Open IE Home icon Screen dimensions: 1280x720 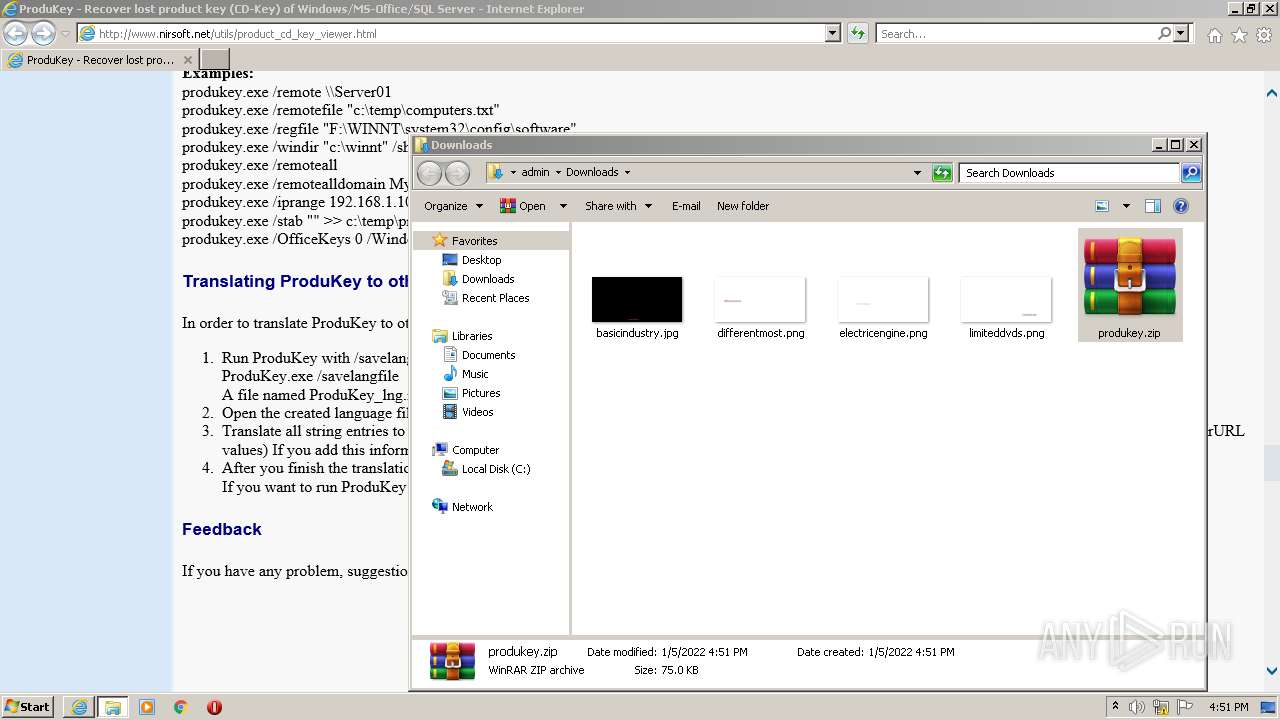point(1214,35)
